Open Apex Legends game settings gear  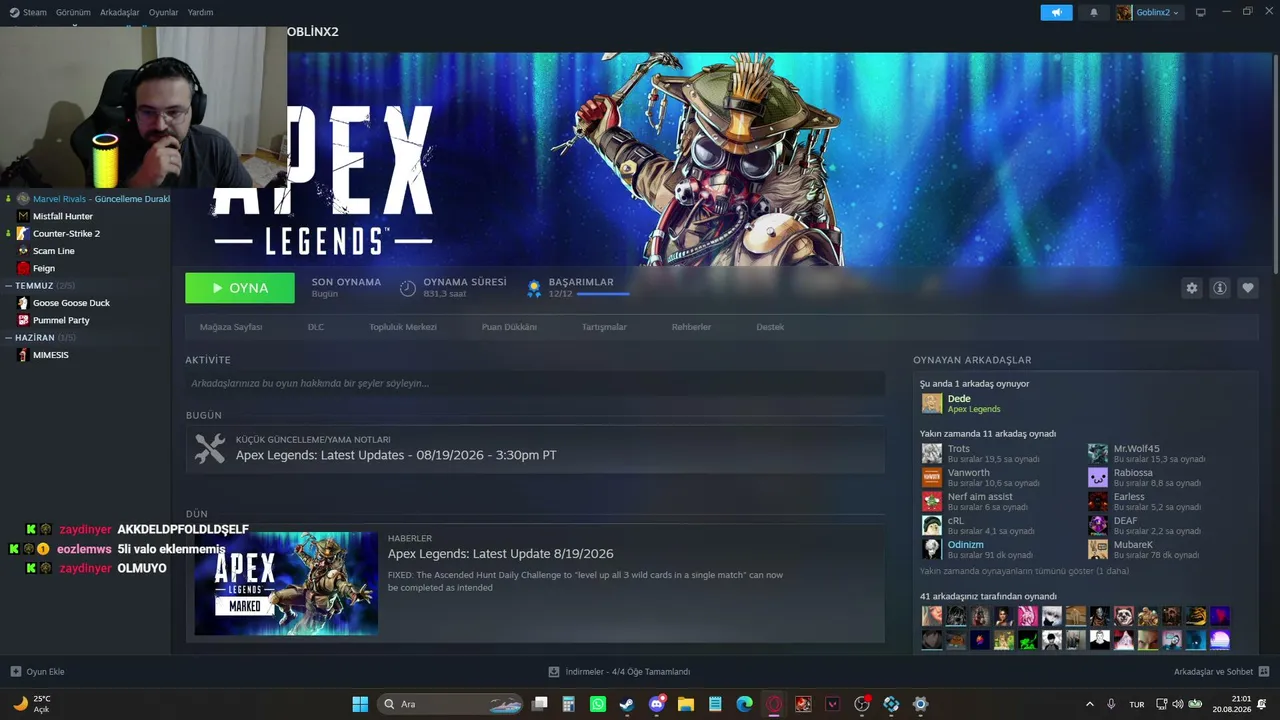pyautogui.click(x=1192, y=288)
